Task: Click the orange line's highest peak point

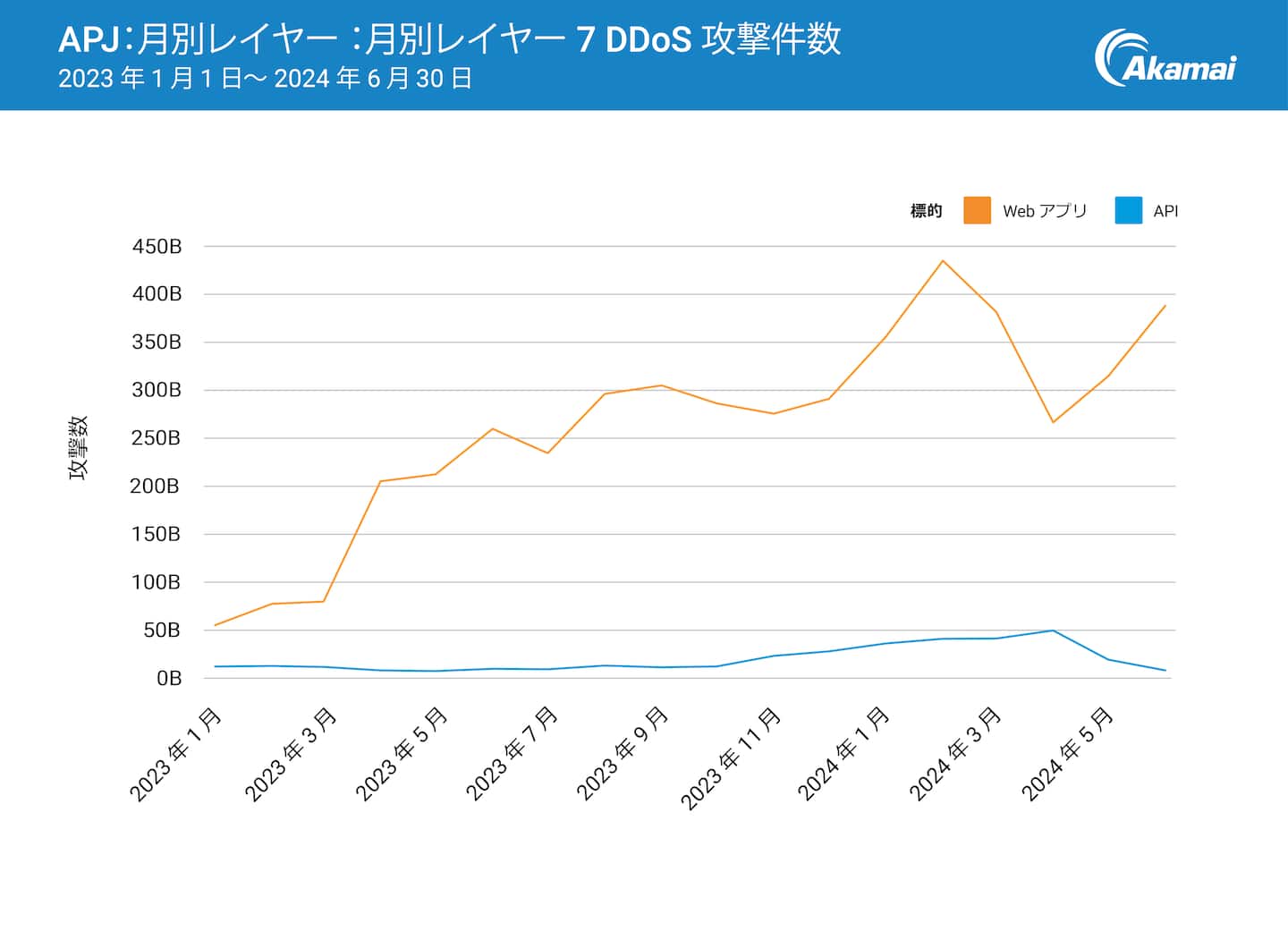Action: tap(943, 261)
